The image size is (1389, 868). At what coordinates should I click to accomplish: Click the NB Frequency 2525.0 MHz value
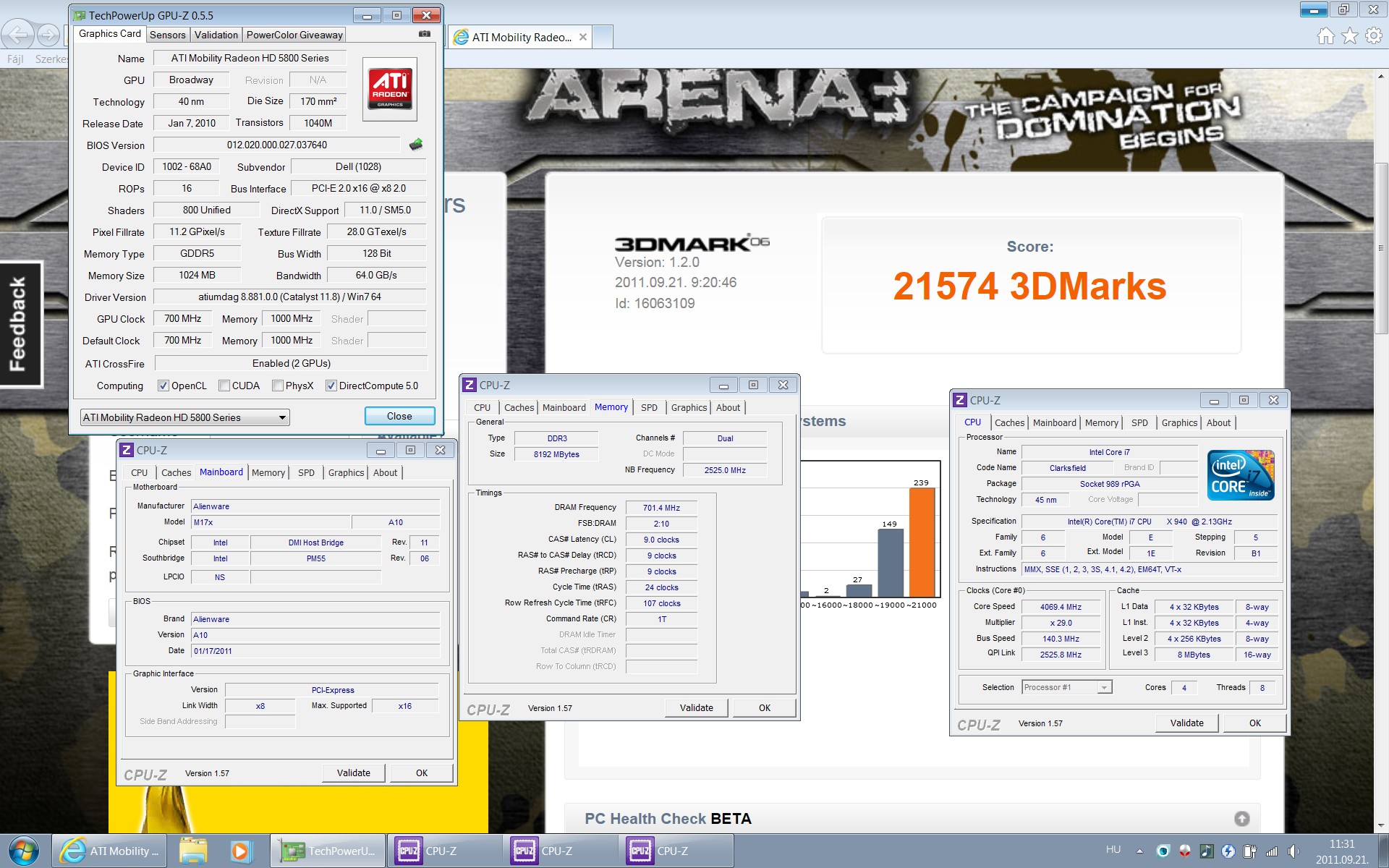pos(725,470)
